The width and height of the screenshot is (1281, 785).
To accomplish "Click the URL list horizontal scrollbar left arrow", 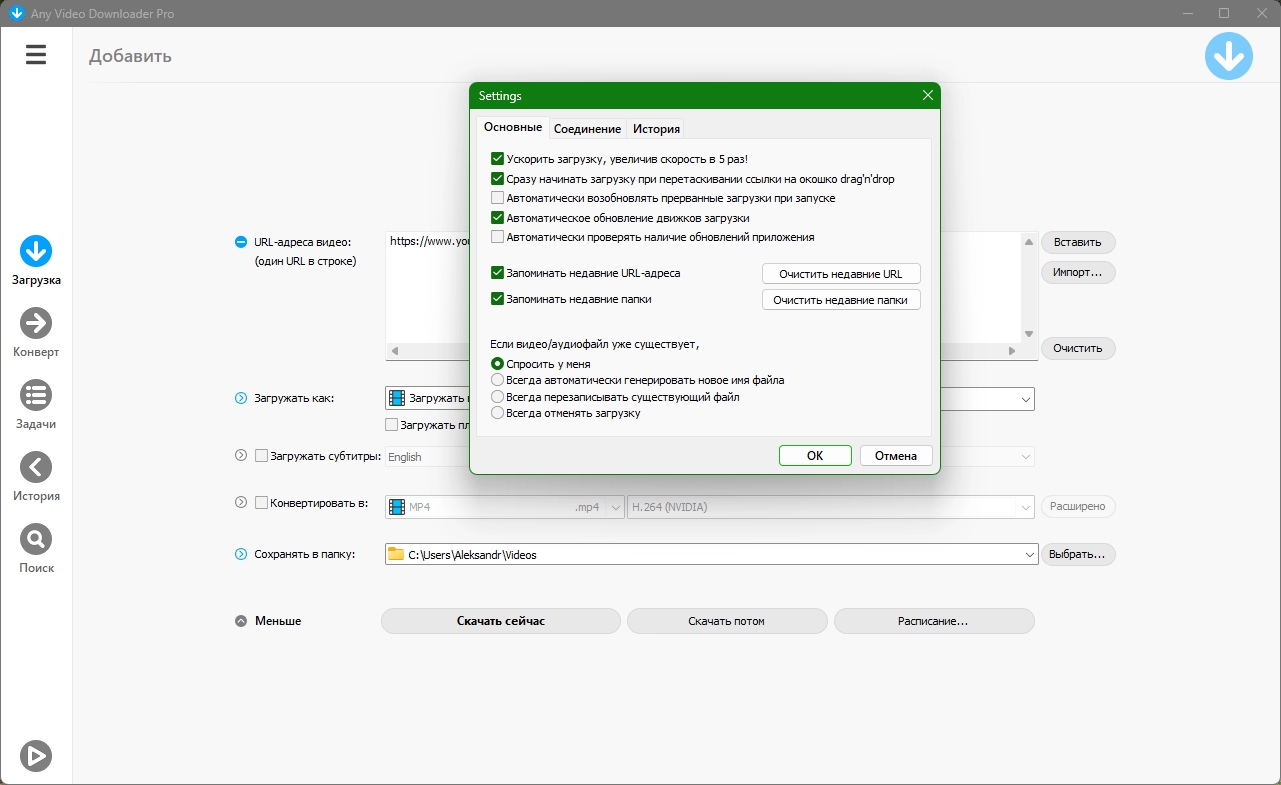I will click(x=394, y=351).
